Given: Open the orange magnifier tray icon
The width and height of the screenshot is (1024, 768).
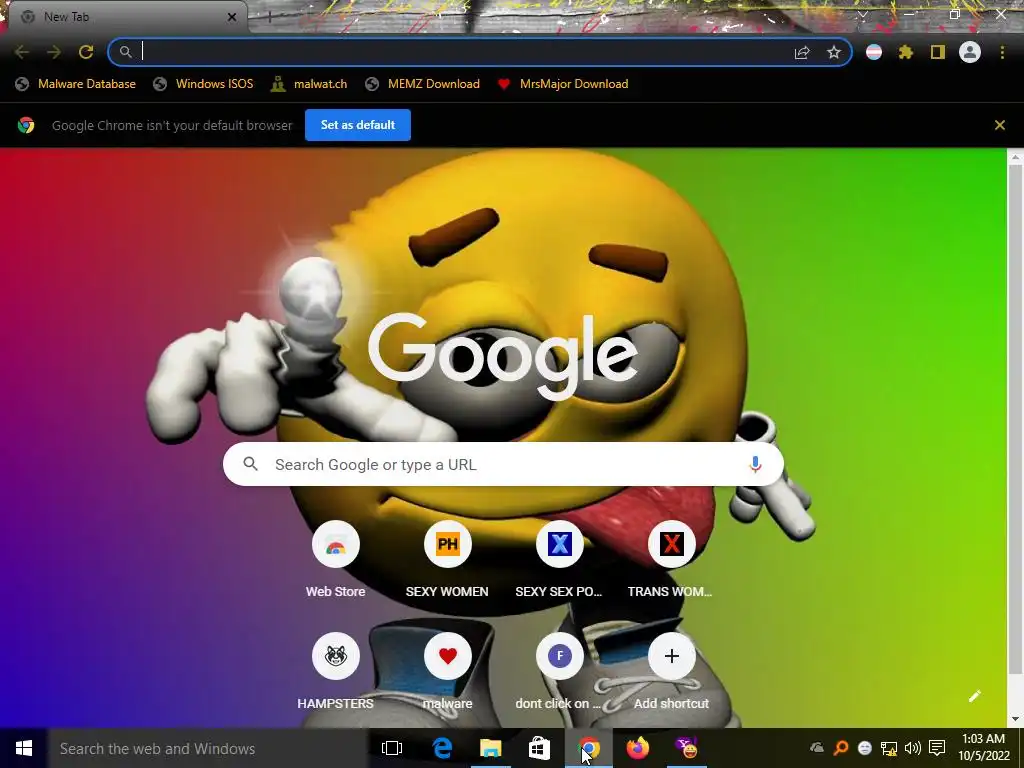Looking at the screenshot, I should pyautogui.click(x=841, y=748).
